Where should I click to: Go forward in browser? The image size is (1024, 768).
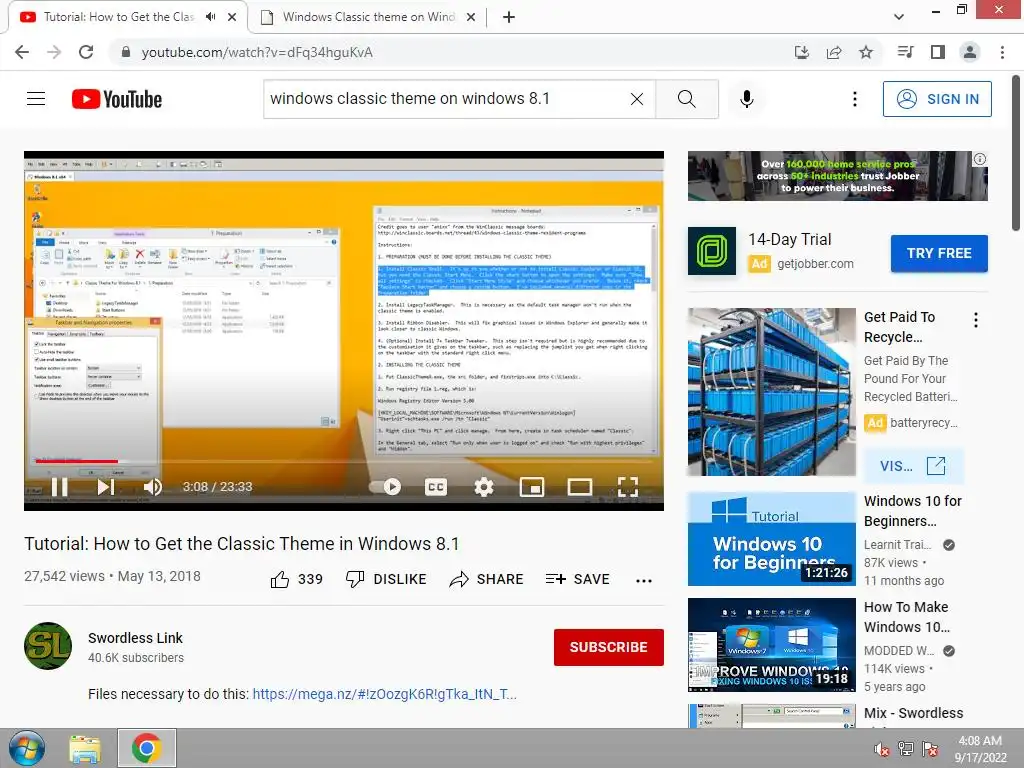click(54, 52)
